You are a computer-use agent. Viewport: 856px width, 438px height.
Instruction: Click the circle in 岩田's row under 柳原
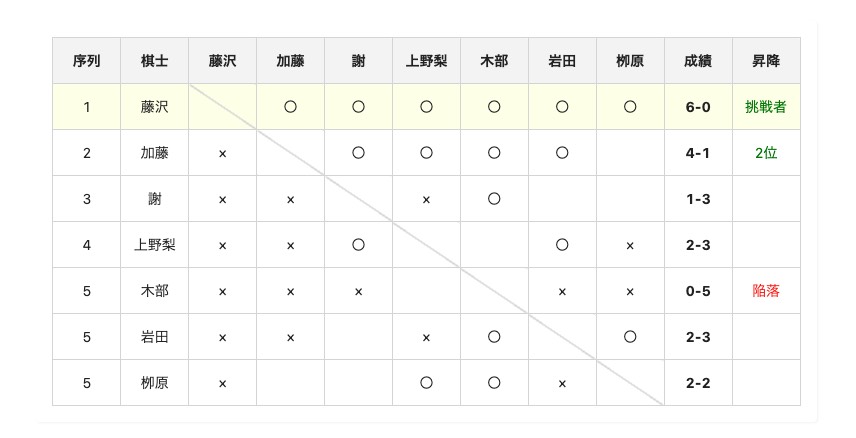[x=630, y=337]
